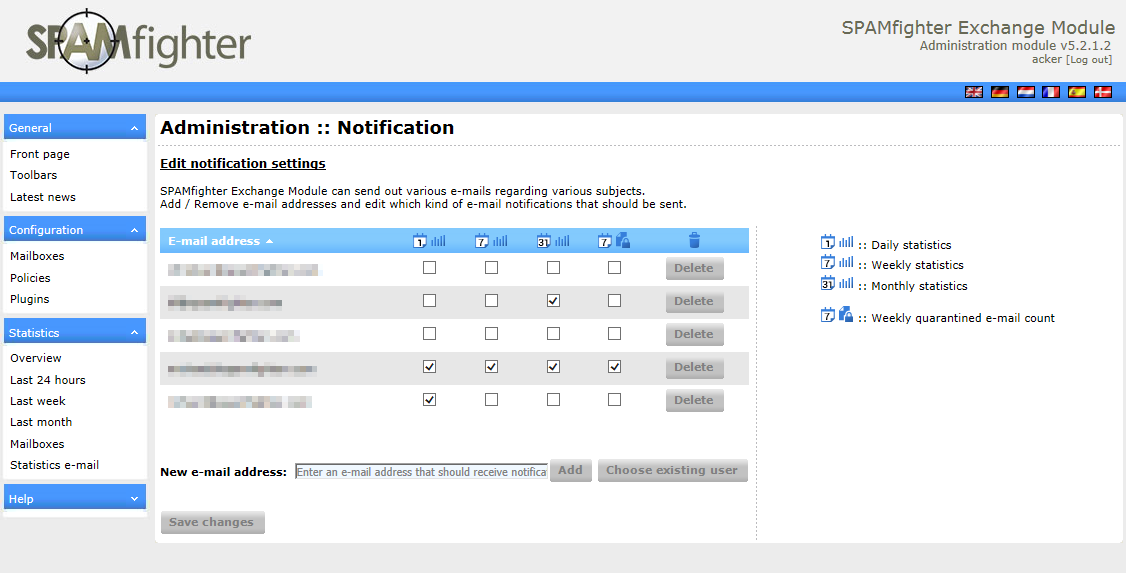Screen dimensions: 1126x573
Task: Click the monthly statistics column header icon
Action: click(x=553, y=241)
